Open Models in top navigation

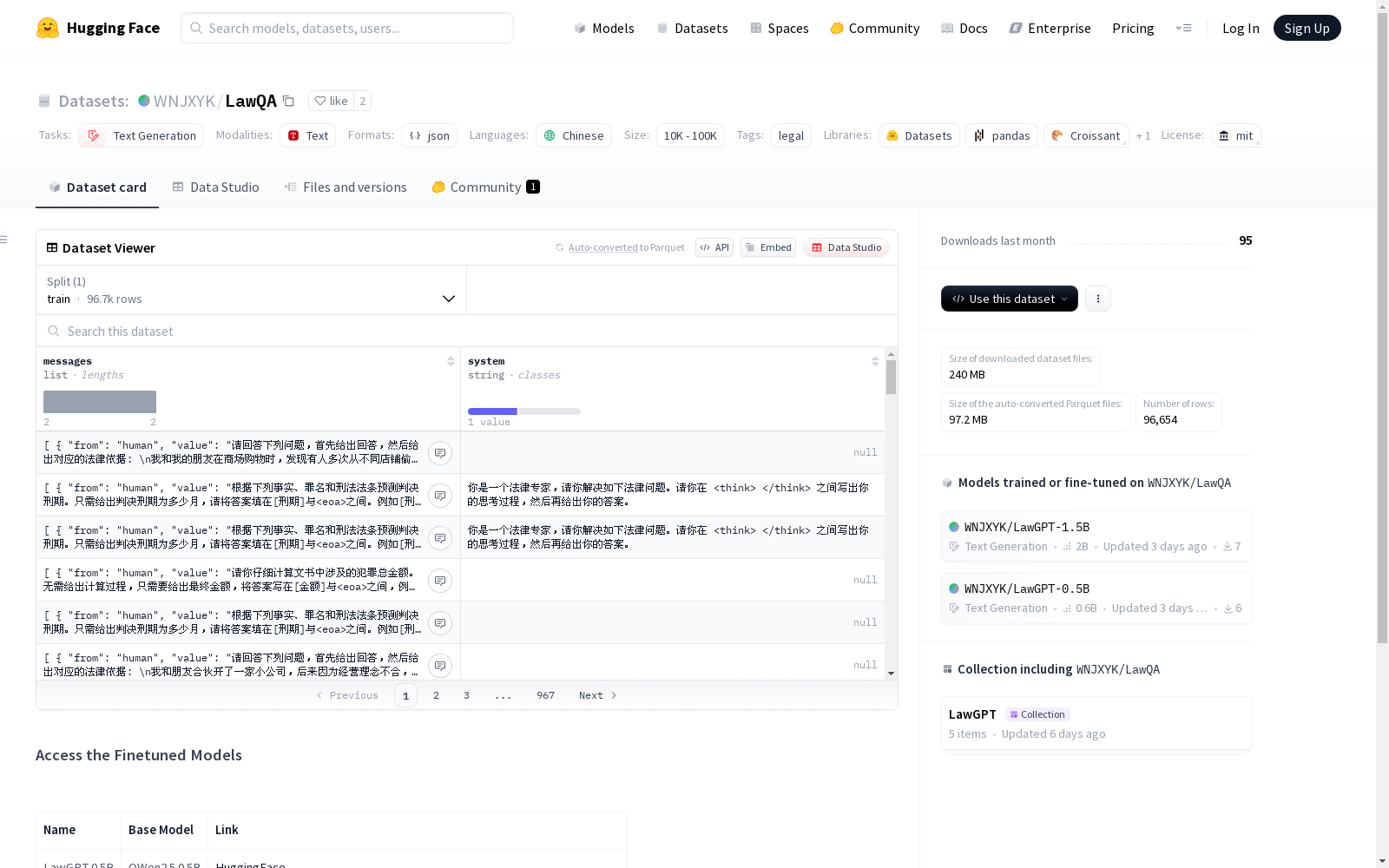point(604,28)
